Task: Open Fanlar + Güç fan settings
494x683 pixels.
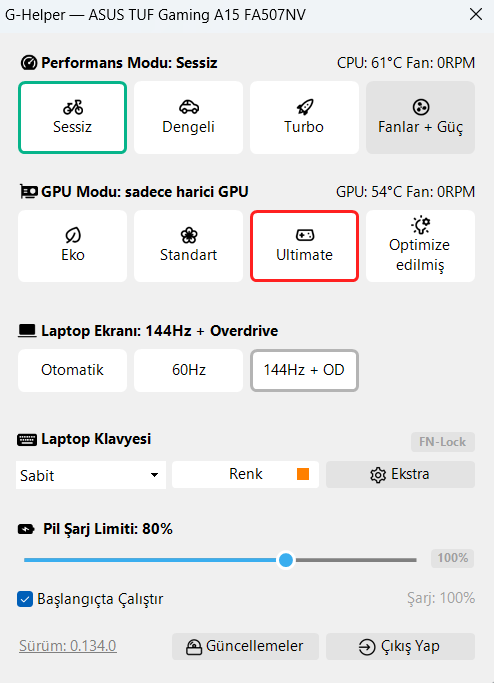Action: pyautogui.click(x=420, y=118)
